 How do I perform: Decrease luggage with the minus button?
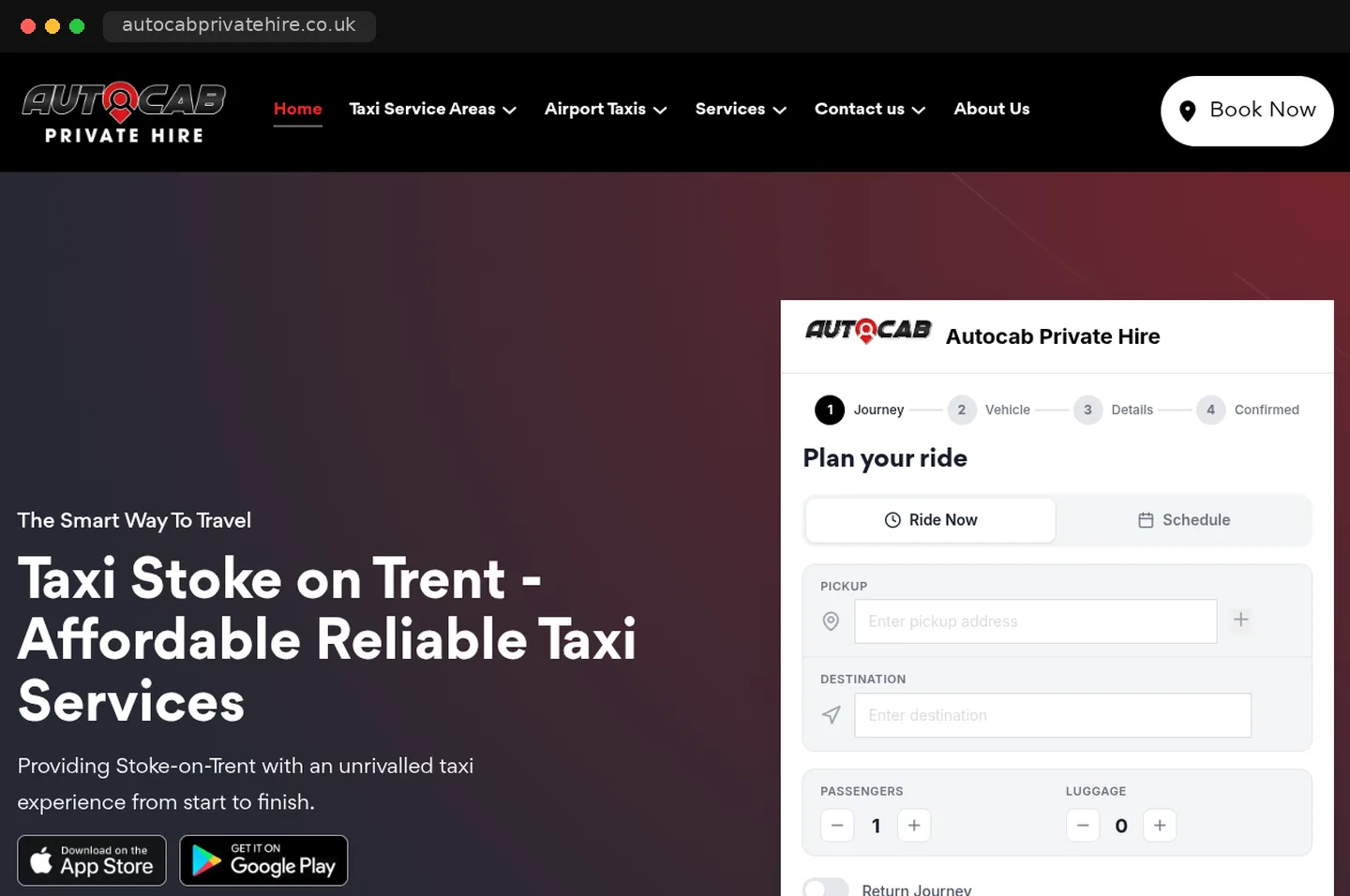1083,826
